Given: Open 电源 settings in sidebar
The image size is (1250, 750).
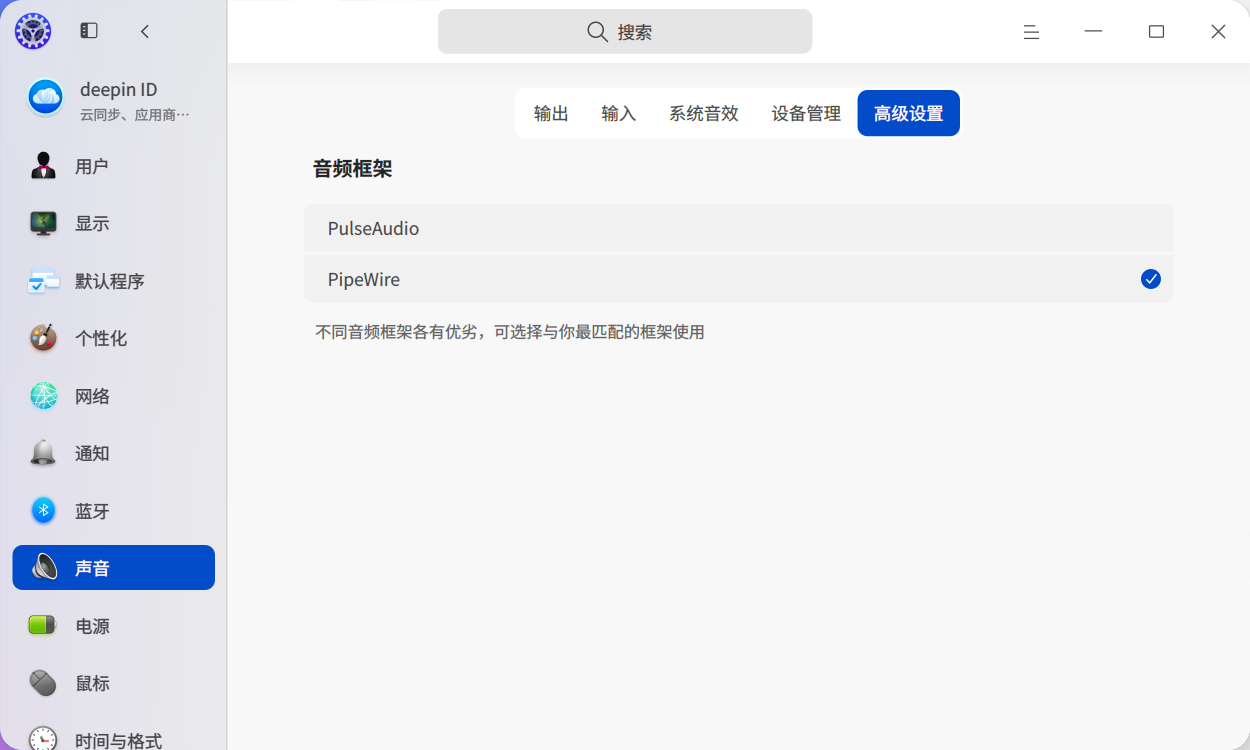Looking at the screenshot, I should [114, 626].
